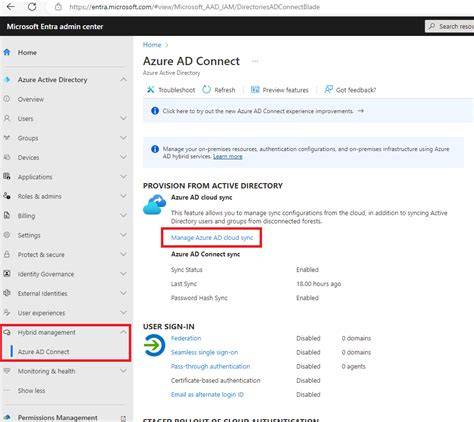Click the browser address bar URL
The image size is (474, 422).
pos(195,7)
